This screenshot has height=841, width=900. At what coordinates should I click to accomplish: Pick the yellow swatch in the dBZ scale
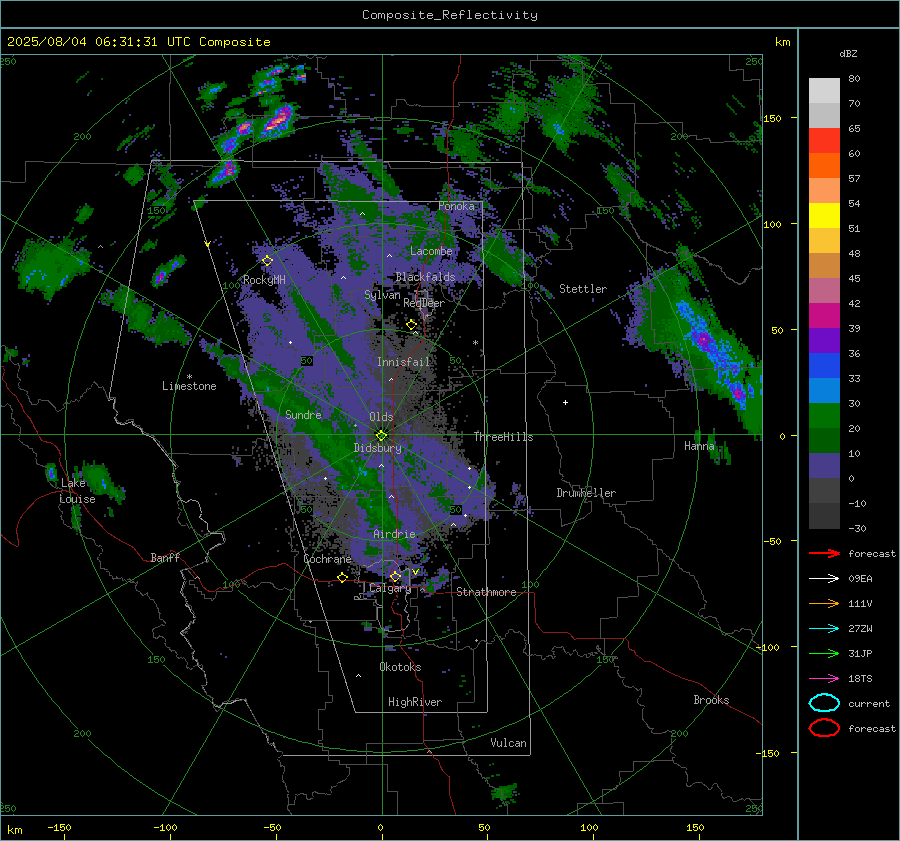(824, 216)
